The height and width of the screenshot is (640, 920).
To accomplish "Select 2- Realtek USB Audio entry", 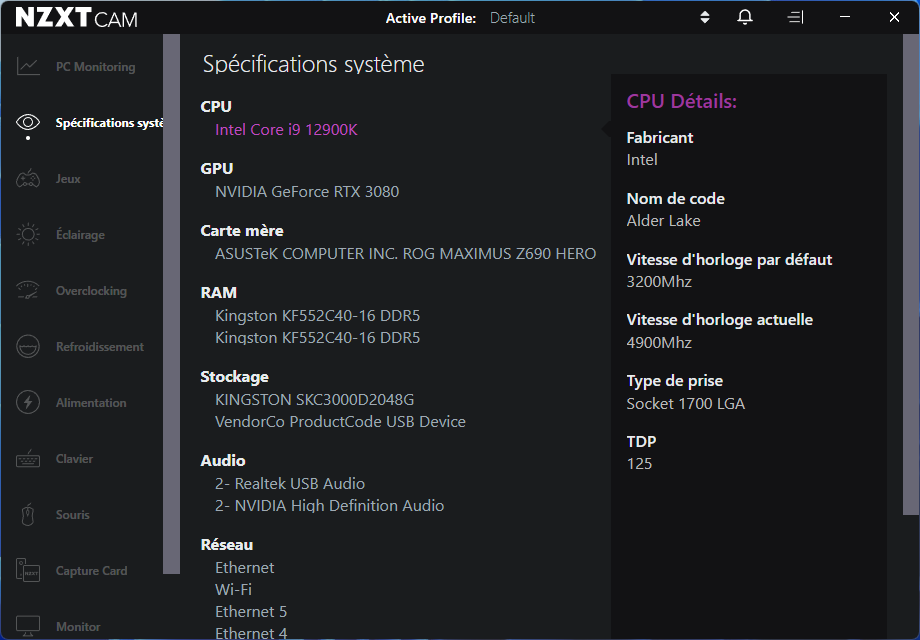I will pyautogui.click(x=290, y=483).
